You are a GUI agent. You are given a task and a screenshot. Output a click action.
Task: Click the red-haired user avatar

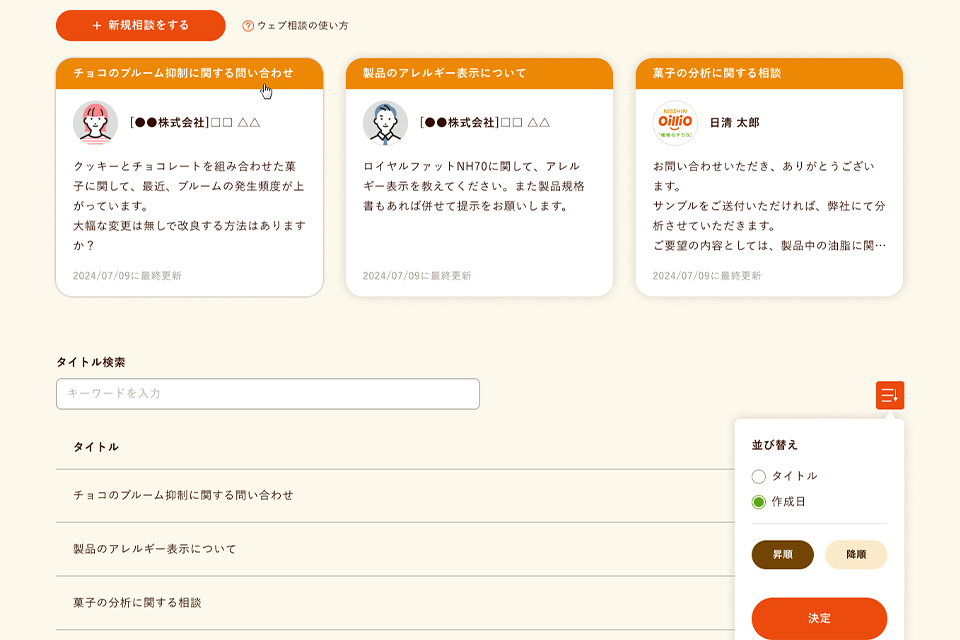pos(95,123)
